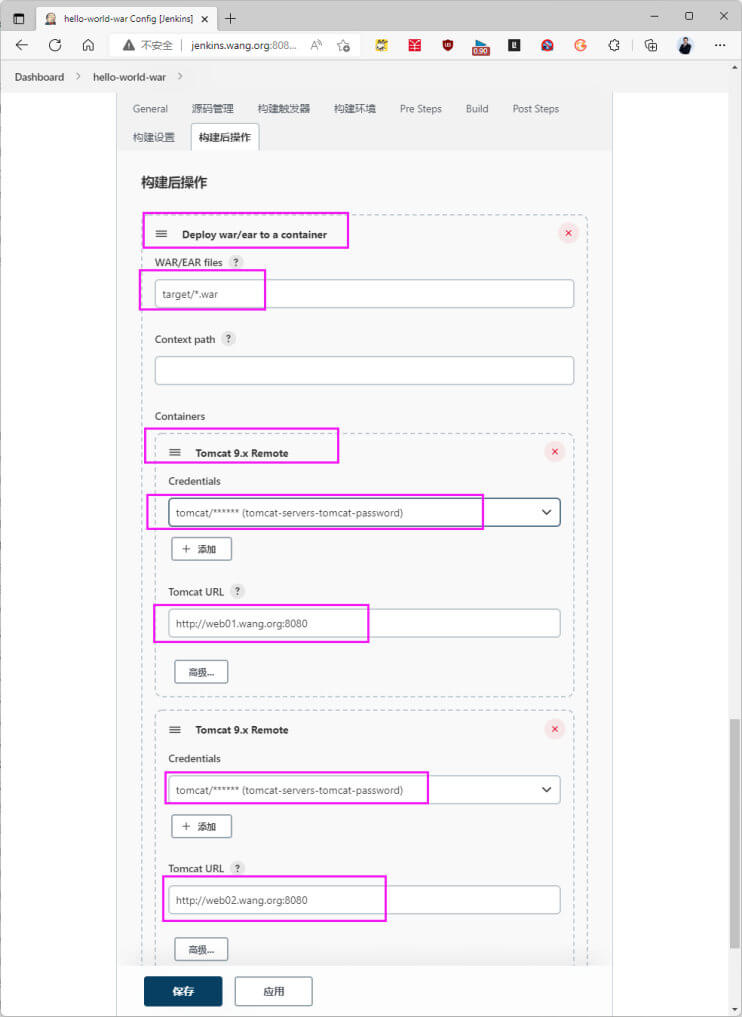This screenshot has height=1017, width=742.
Task: Remove the Deploy war/ear post-build action
Action: pos(568,233)
